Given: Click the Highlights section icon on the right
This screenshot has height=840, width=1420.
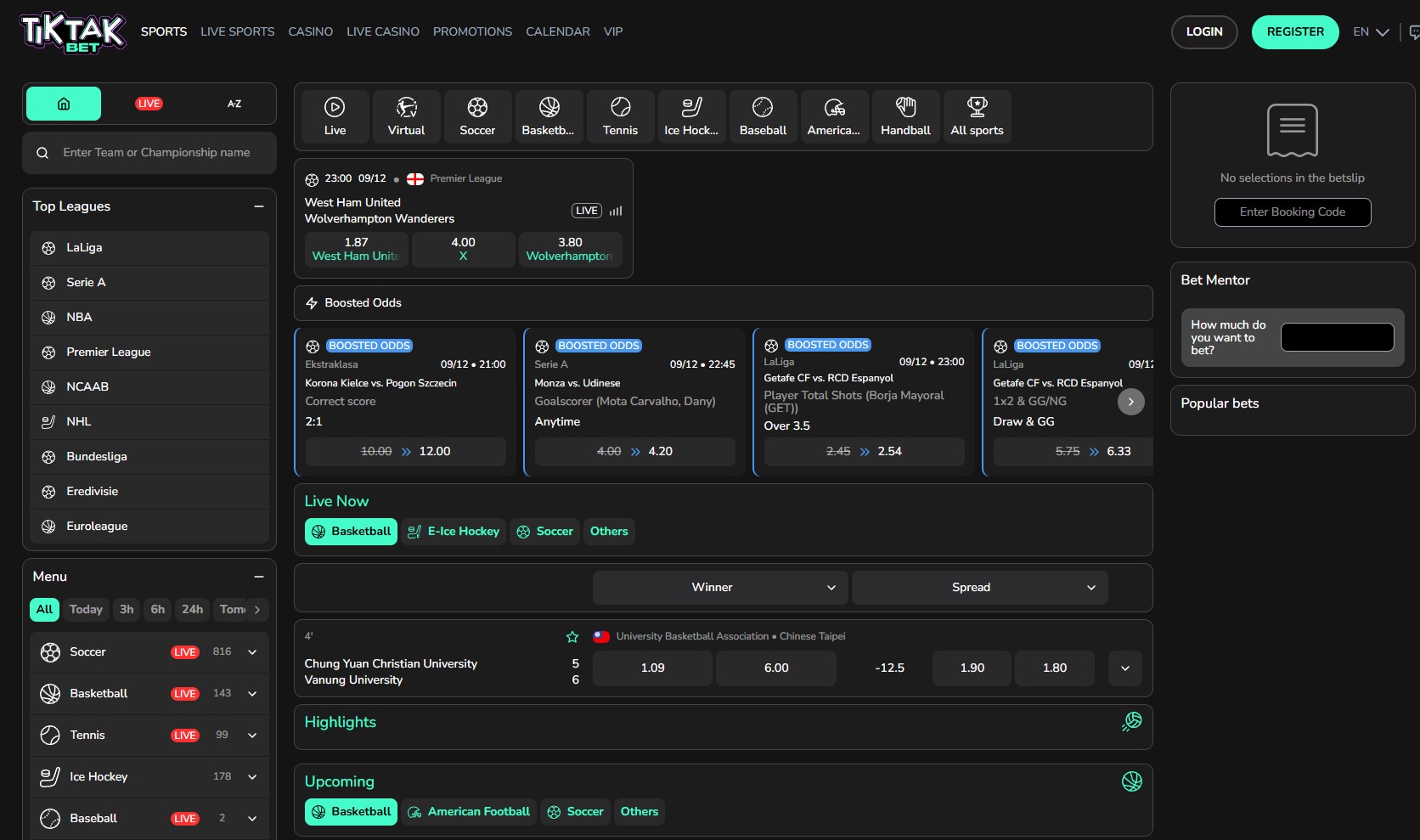Looking at the screenshot, I should pyautogui.click(x=1132, y=722).
